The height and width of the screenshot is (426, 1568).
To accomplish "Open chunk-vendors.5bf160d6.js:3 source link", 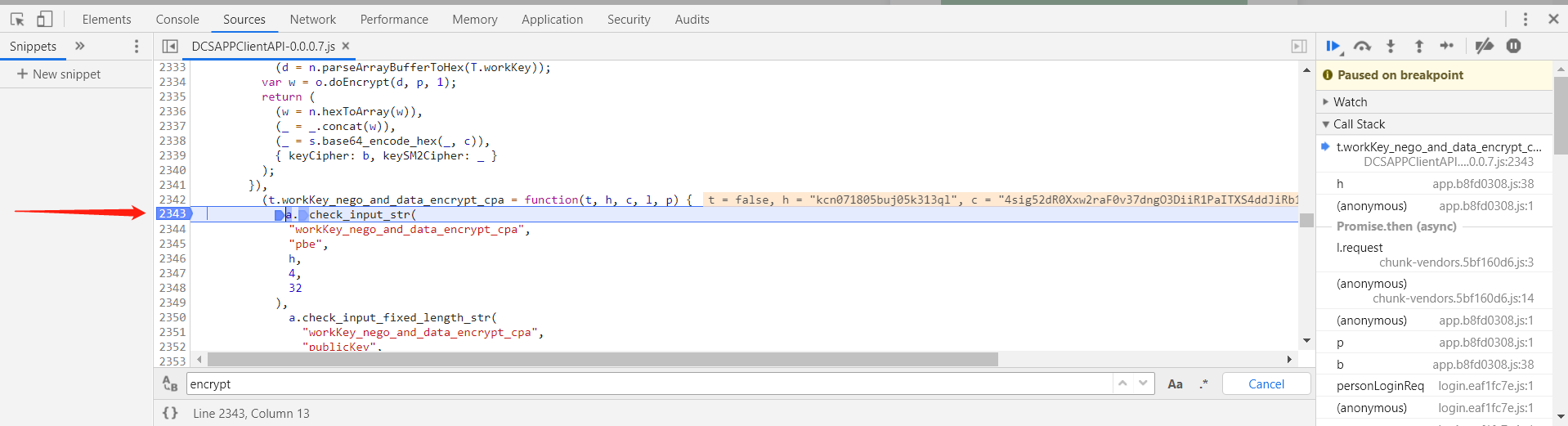I will (1456, 262).
